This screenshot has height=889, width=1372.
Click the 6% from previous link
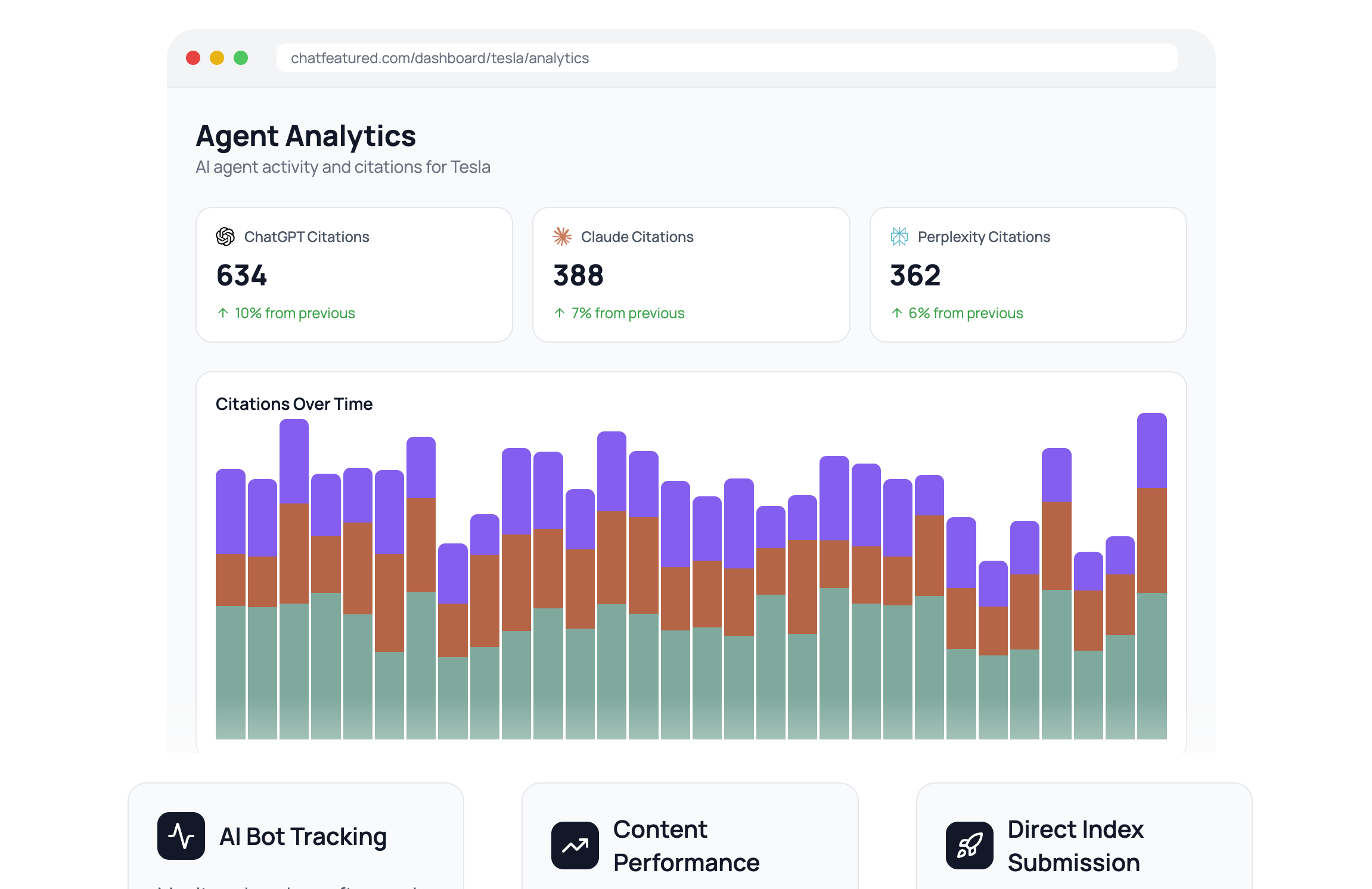click(x=966, y=313)
